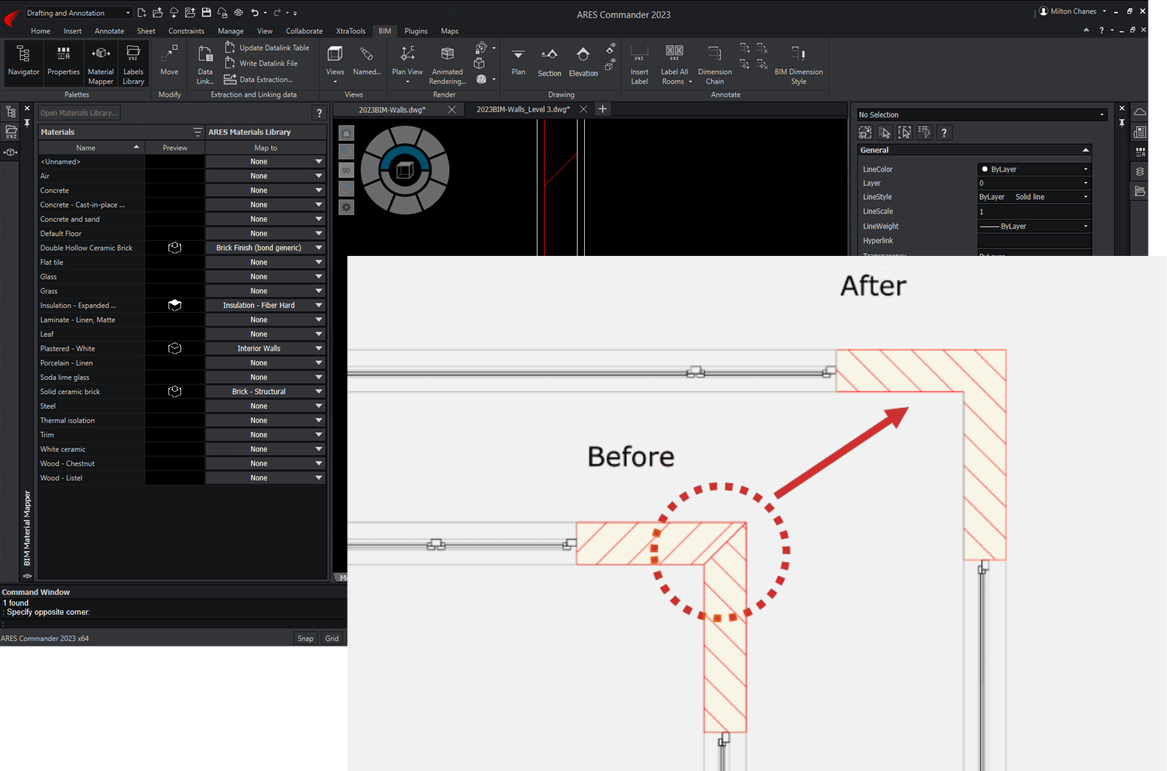
Task: Click the Milton Chanes user account
Action: click(x=1072, y=11)
